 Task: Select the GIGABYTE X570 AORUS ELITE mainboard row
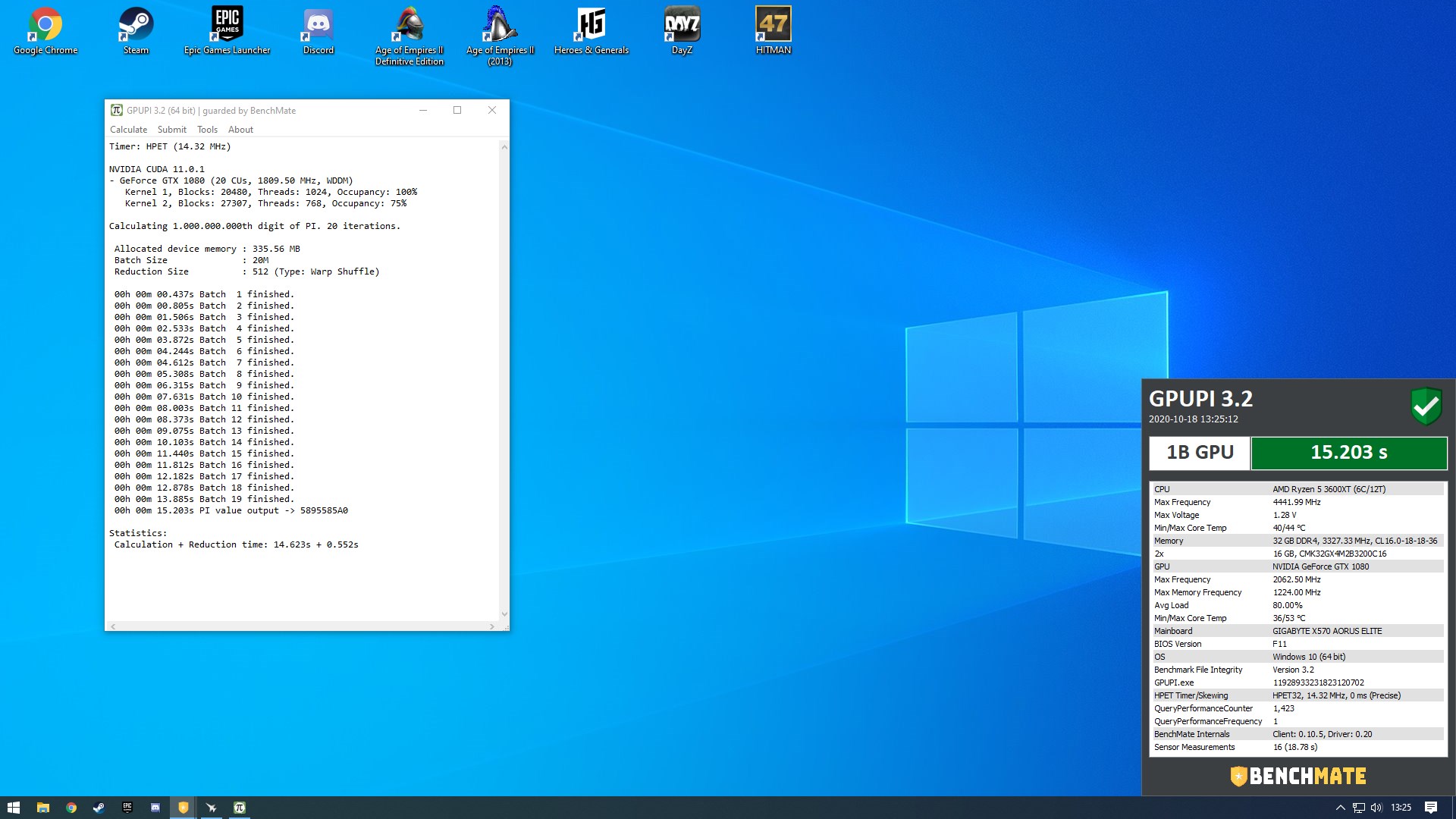1298,631
